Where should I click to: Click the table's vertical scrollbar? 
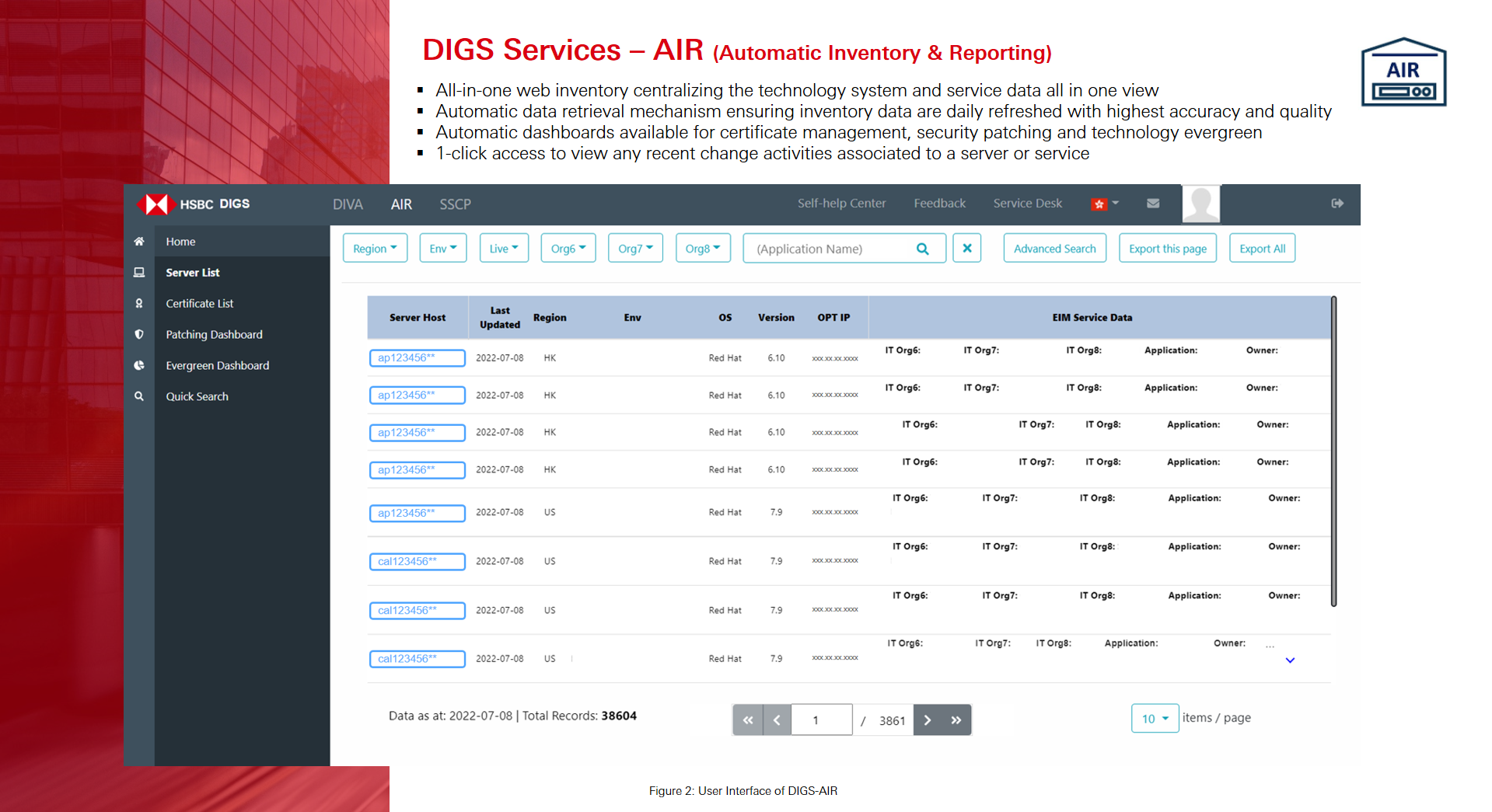1333,451
